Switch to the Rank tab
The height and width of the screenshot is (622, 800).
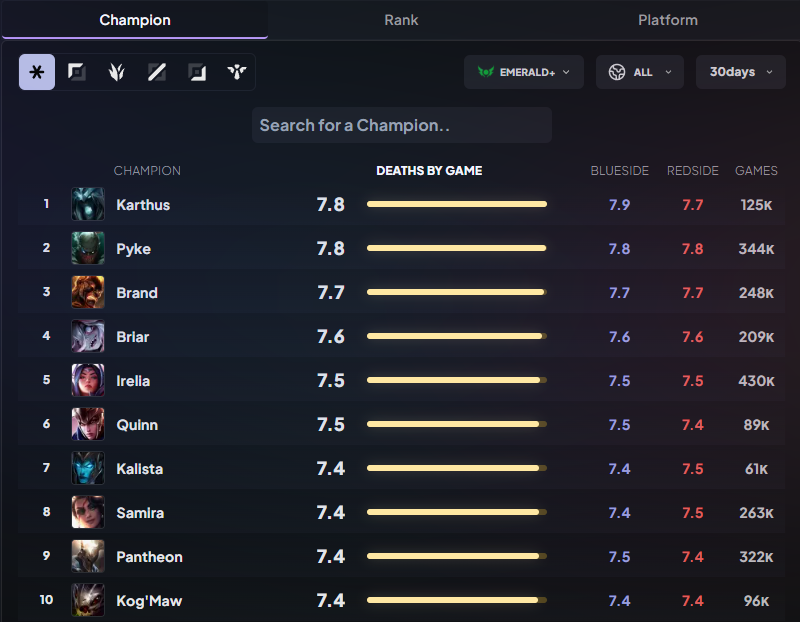coord(401,20)
